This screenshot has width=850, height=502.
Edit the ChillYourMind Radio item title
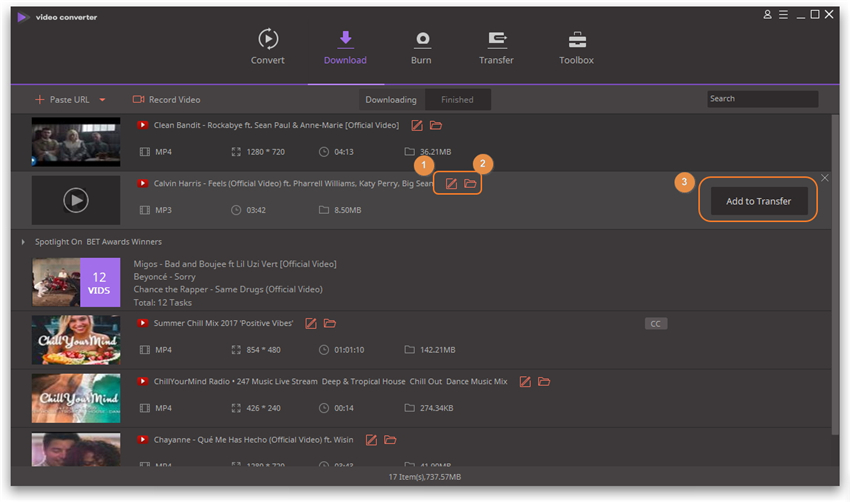525,382
